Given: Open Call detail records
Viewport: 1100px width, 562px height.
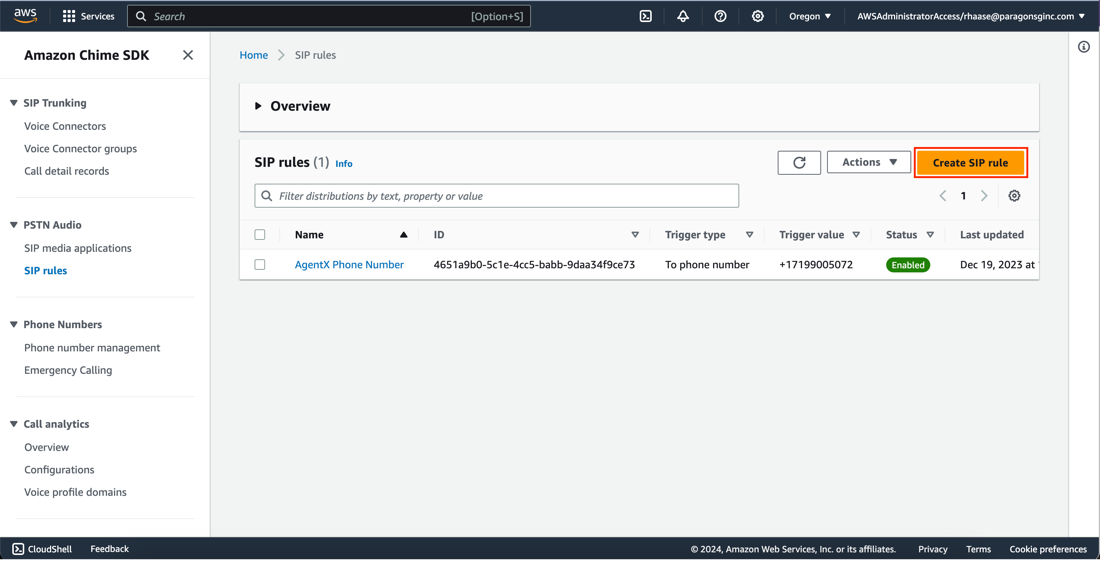Looking at the screenshot, I should point(67,171).
